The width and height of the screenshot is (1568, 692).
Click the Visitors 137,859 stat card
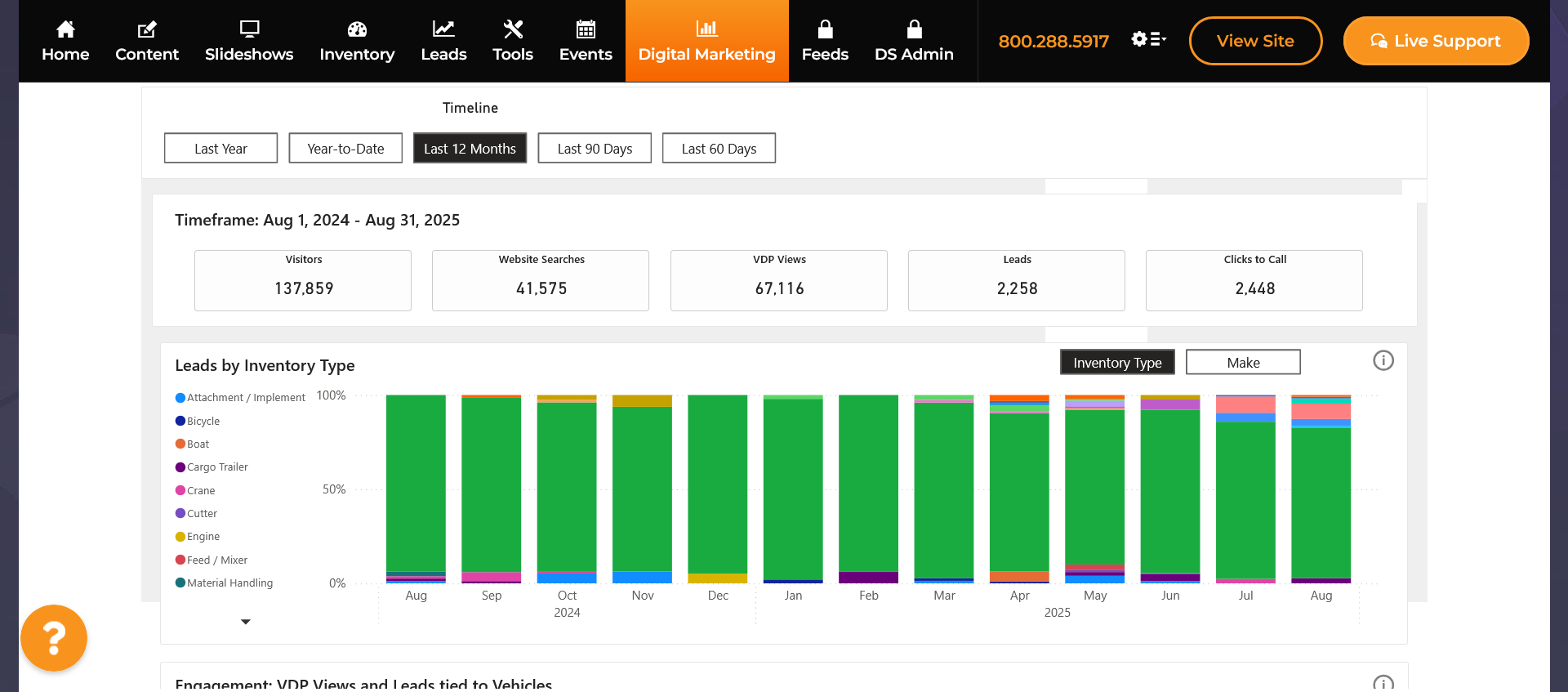(x=303, y=280)
